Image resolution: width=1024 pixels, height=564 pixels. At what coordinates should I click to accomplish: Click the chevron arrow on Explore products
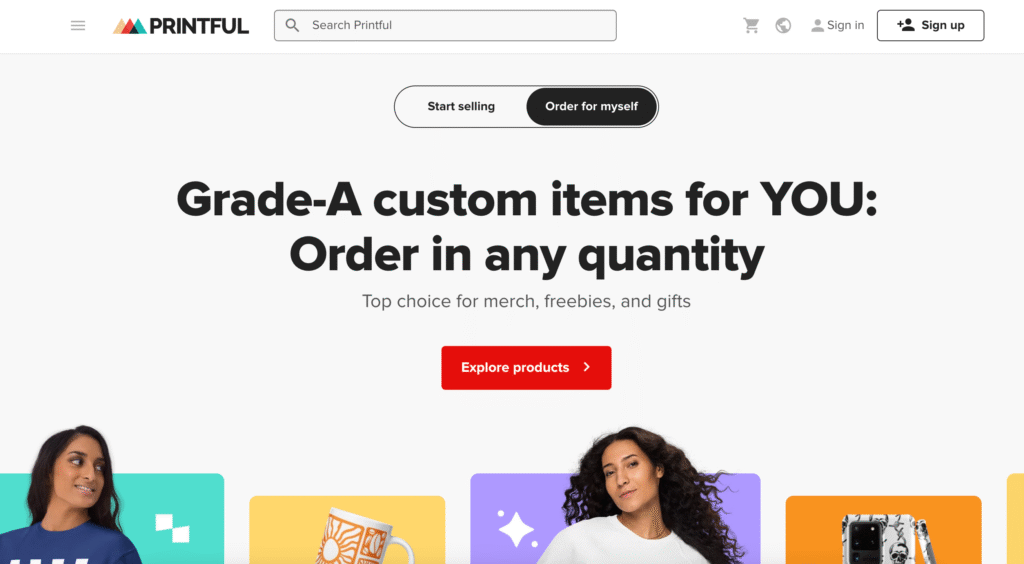point(586,368)
